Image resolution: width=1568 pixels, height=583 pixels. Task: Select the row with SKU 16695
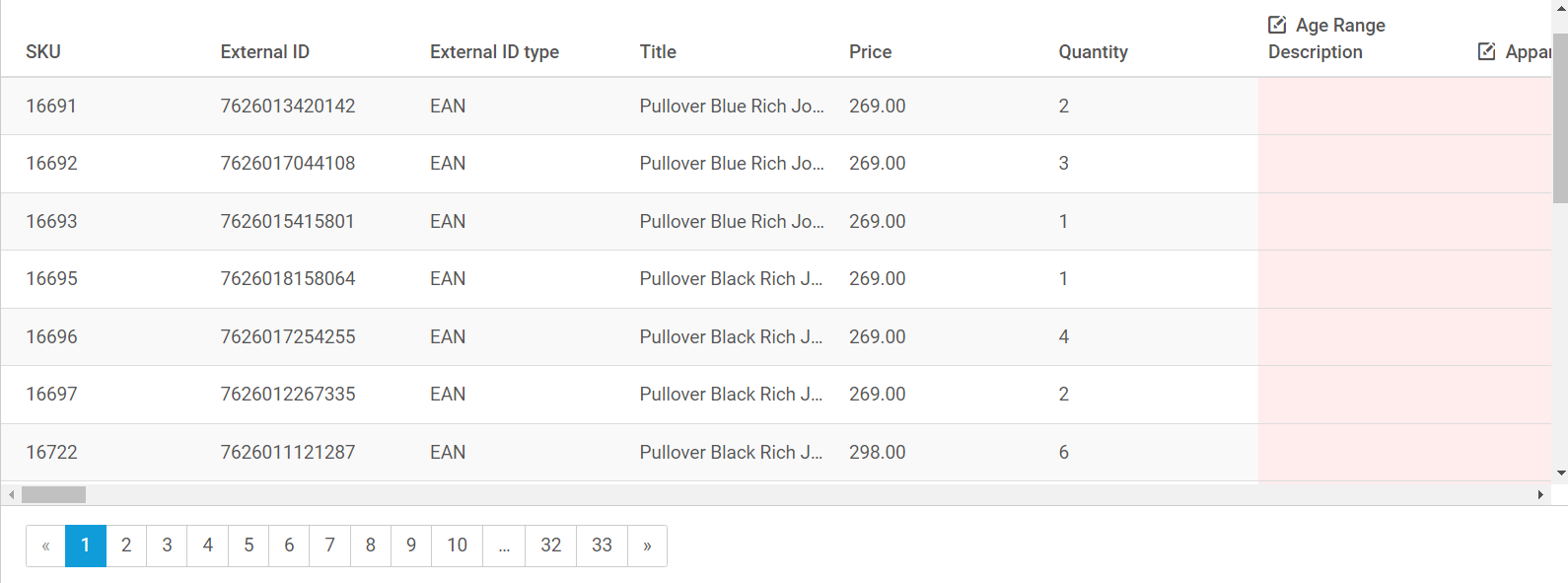click(x=776, y=279)
